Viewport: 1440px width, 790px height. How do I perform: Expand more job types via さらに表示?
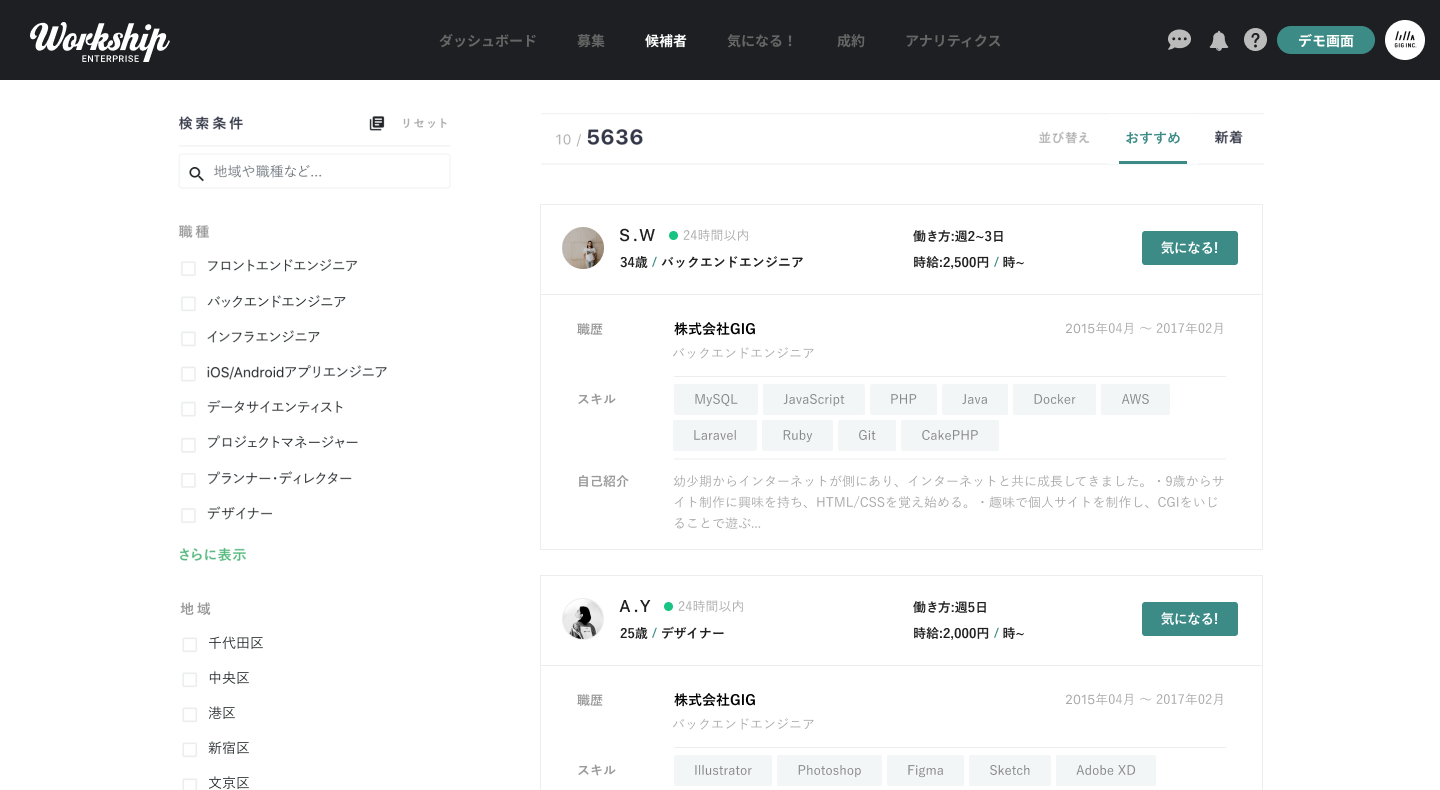click(212, 554)
